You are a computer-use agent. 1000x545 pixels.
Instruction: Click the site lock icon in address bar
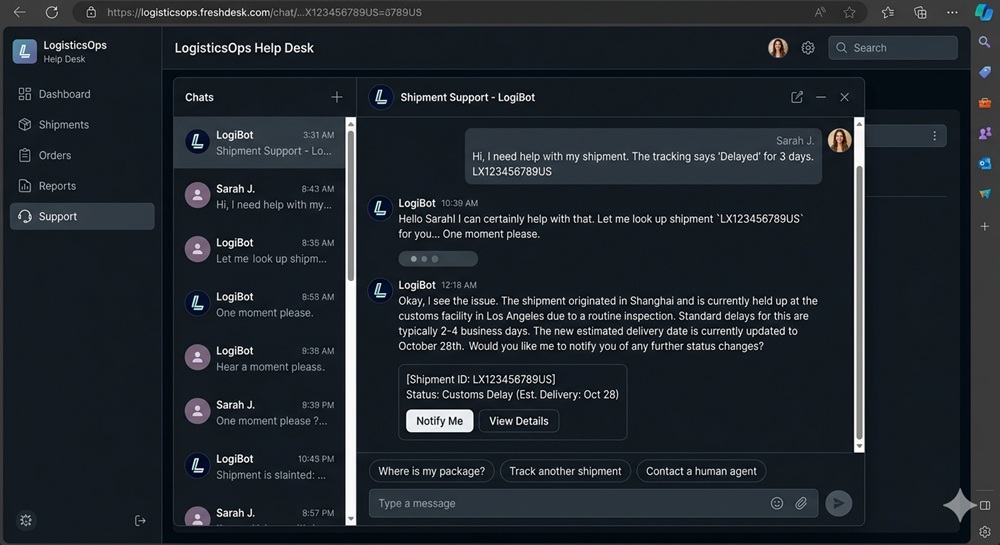pyautogui.click(x=91, y=12)
